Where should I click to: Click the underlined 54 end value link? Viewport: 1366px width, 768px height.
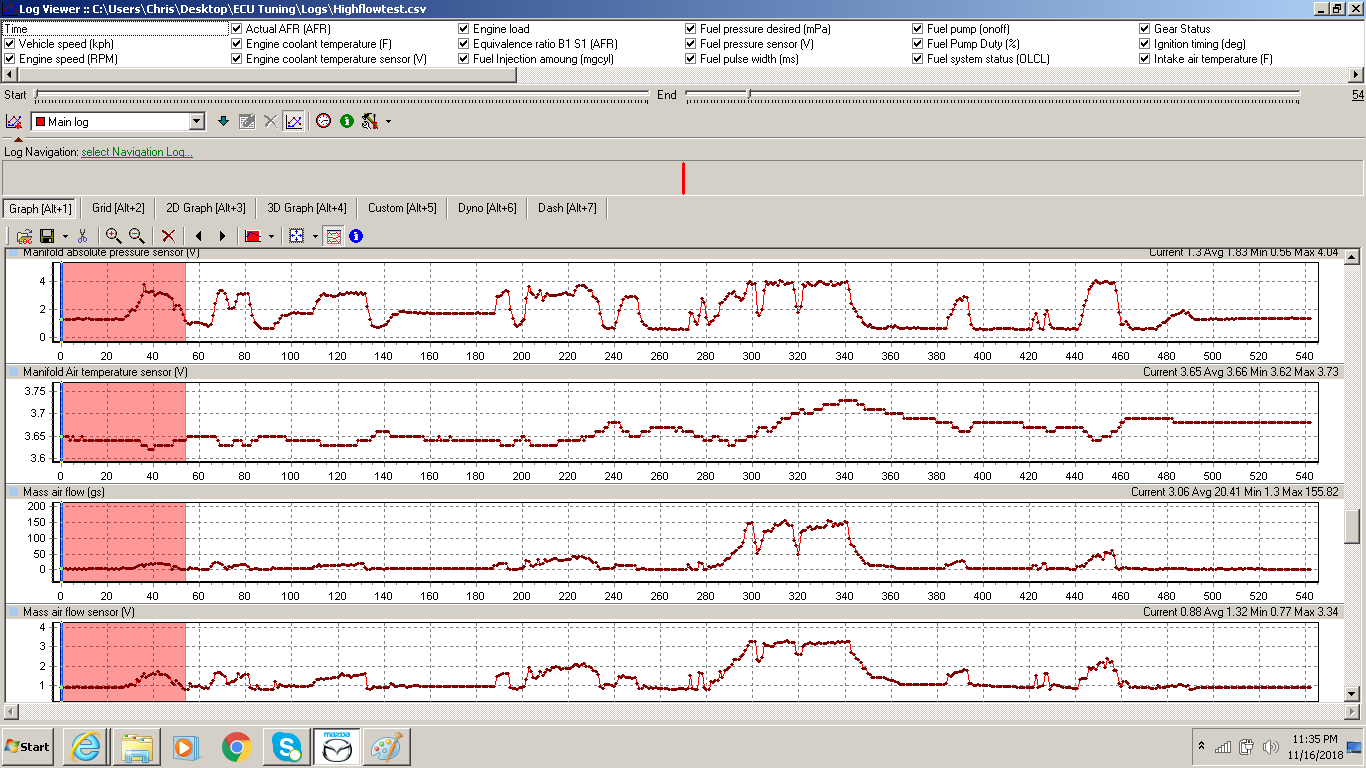[1358, 95]
